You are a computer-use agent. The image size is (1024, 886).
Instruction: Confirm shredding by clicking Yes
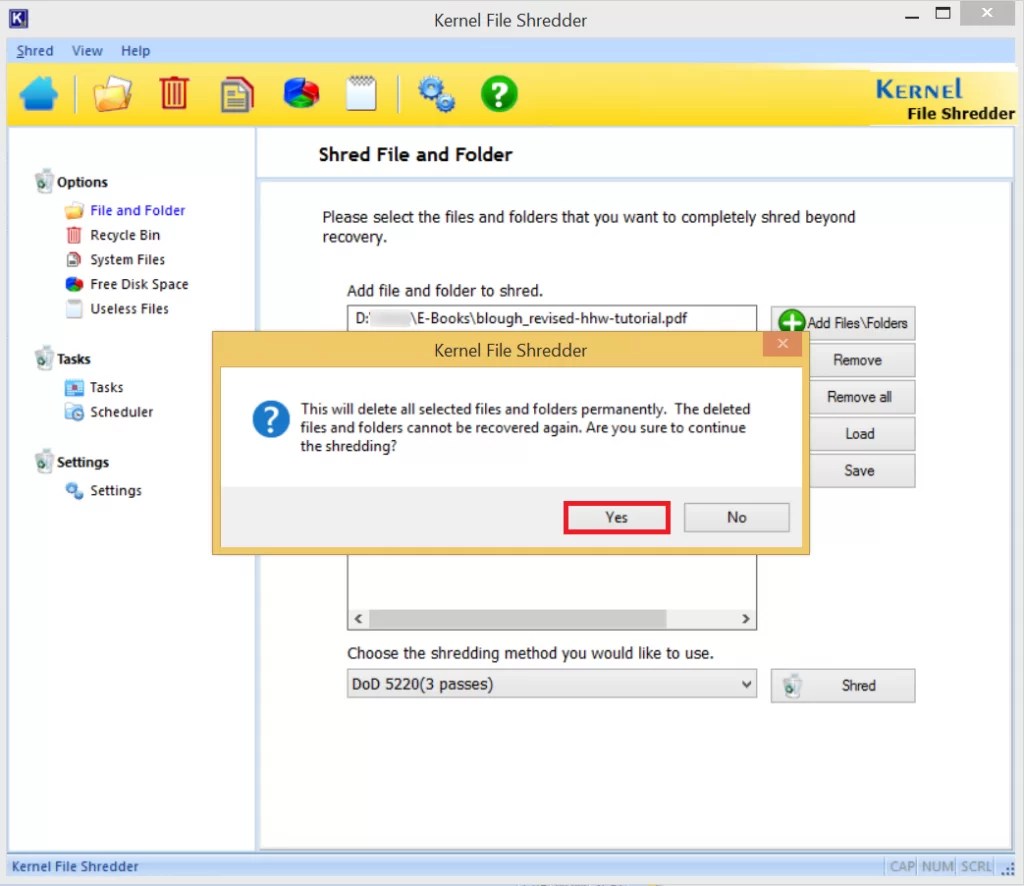pos(616,517)
